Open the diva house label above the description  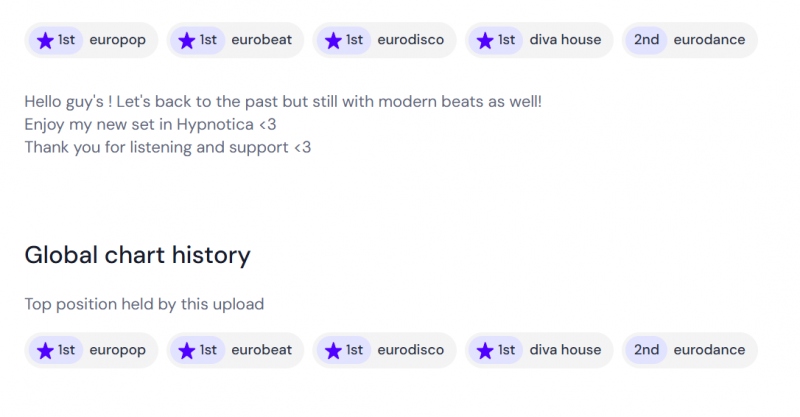point(565,40)
